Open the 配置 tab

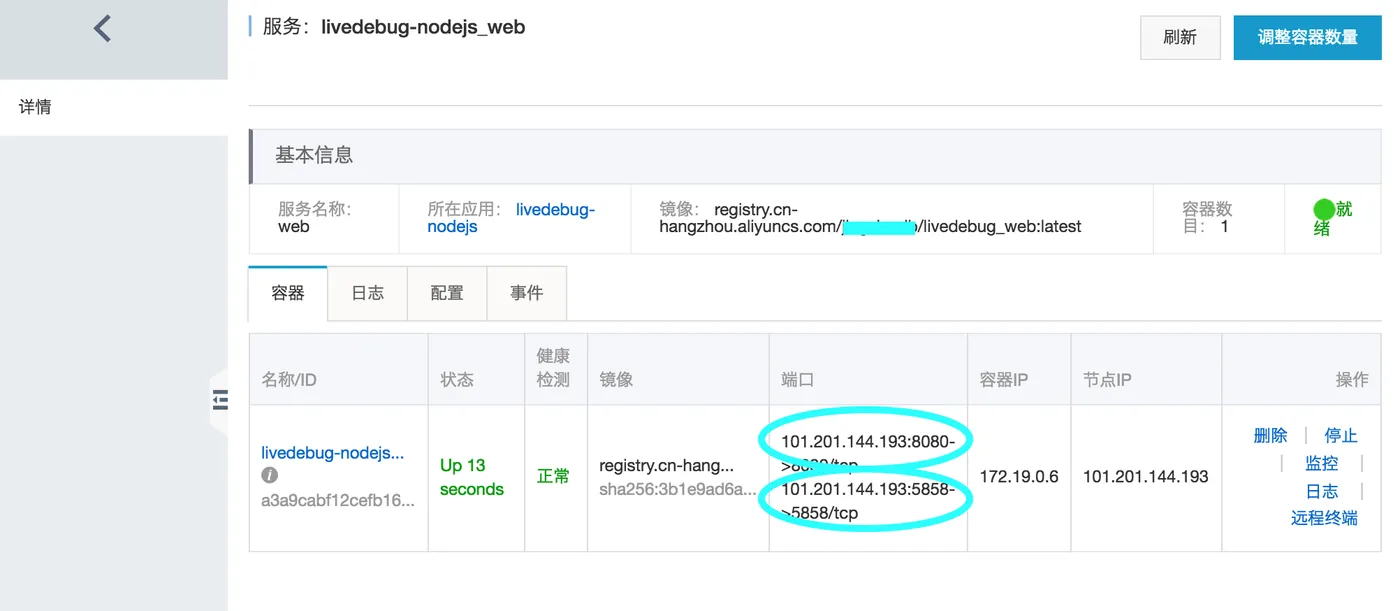tap(447, 293)
